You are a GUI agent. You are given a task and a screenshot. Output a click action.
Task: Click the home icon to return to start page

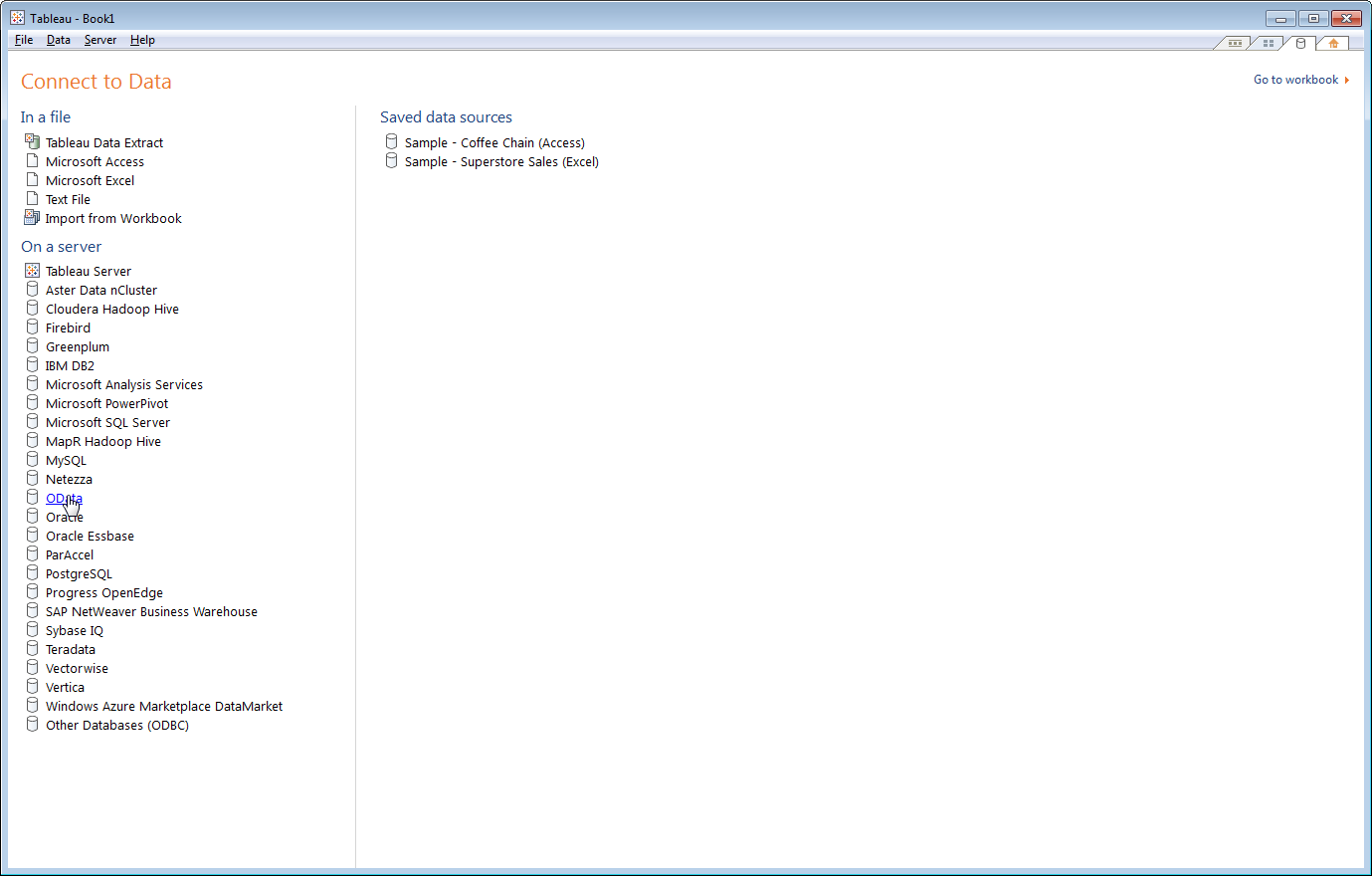[1332, 43]
